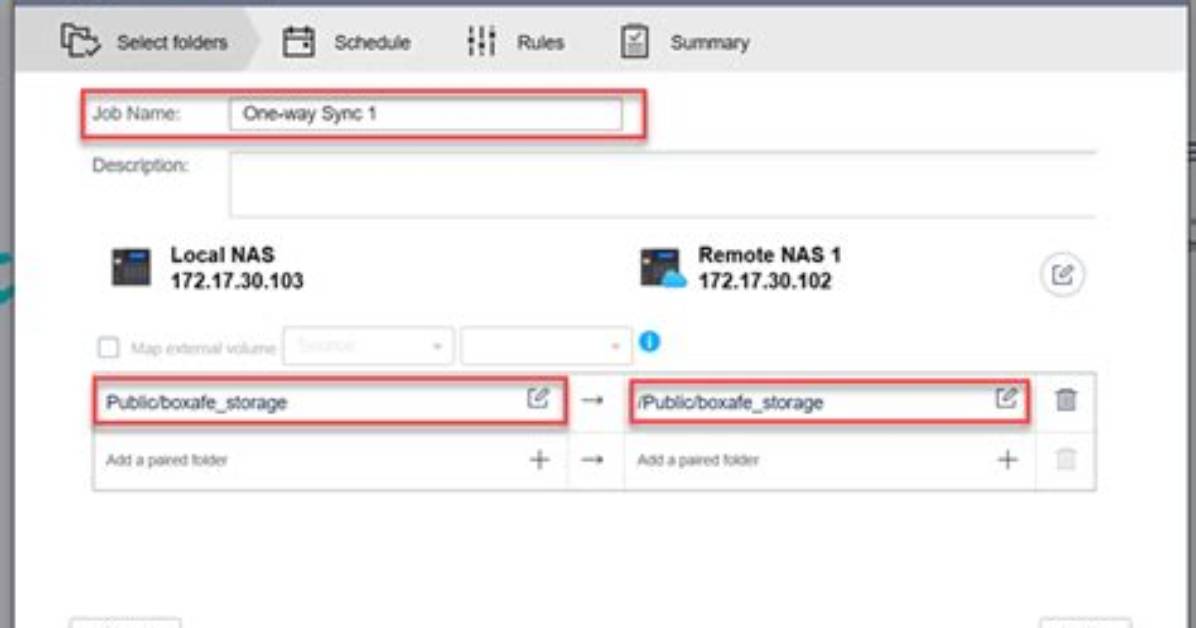Click the Rules sliders icon
This screenshot has height=628, width=1196.
coord(481,41)
